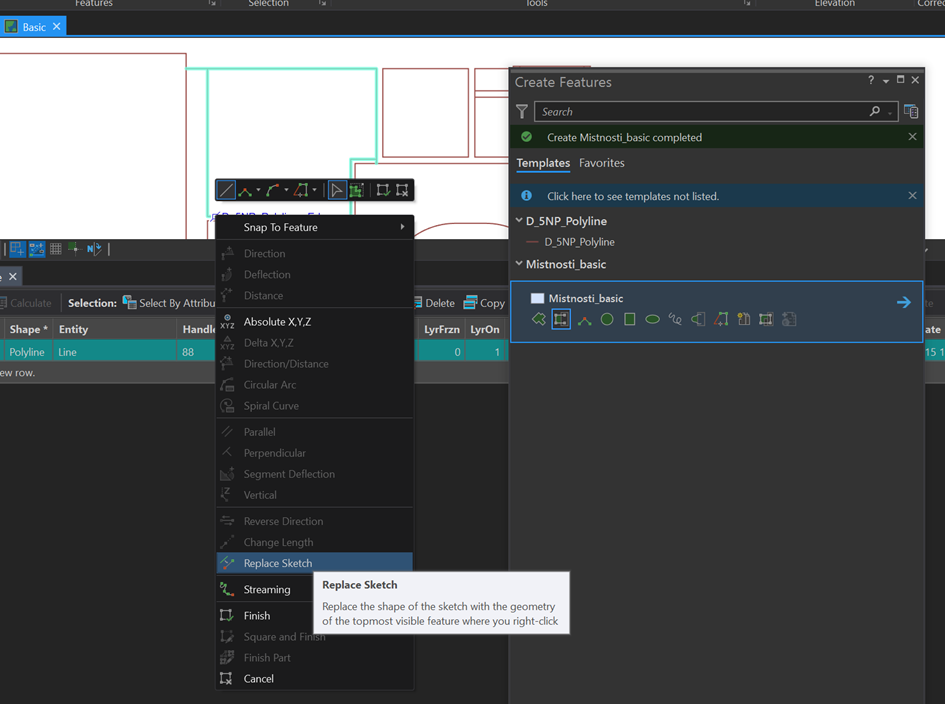Switch to the Templates tab
This screenshot has height=704, width=945.
tap(543, 163)
